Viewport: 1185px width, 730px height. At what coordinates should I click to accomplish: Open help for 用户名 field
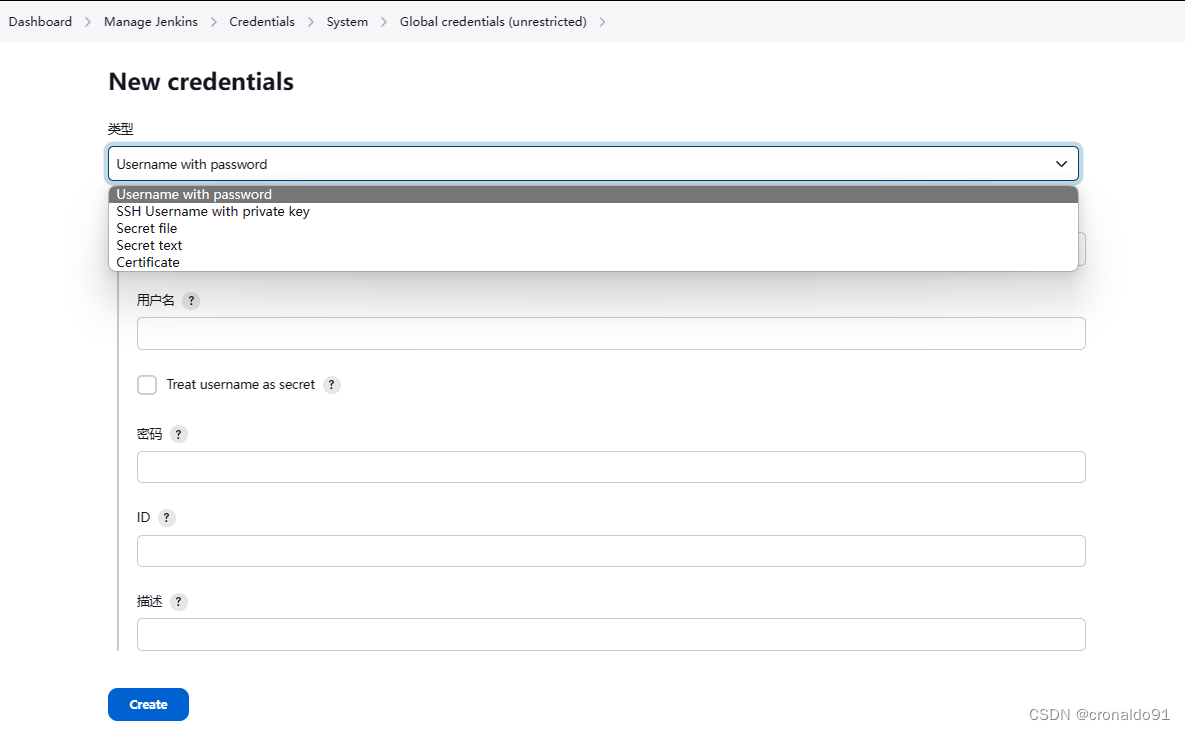(x=191, y=301)
